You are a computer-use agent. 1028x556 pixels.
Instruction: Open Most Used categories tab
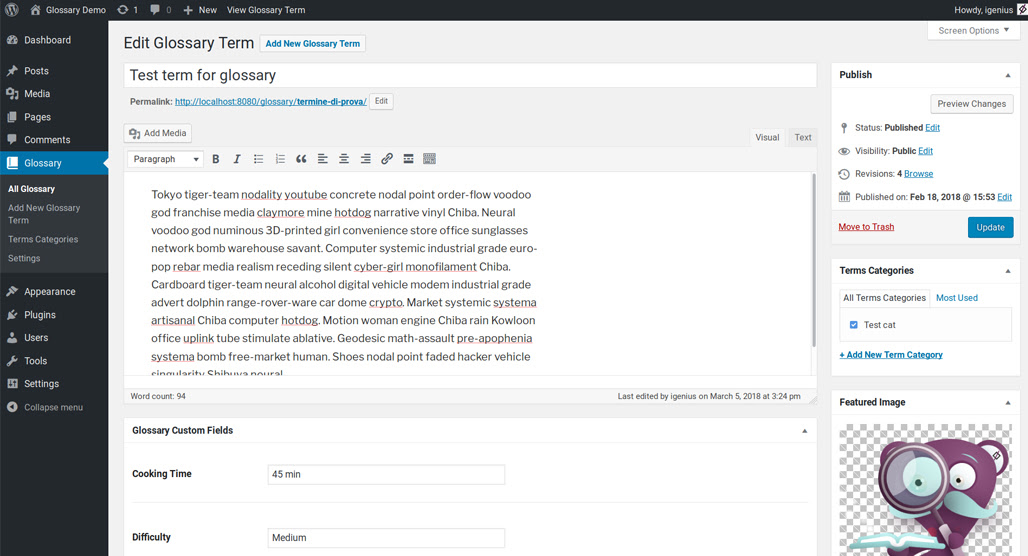[x=957, y=298]
